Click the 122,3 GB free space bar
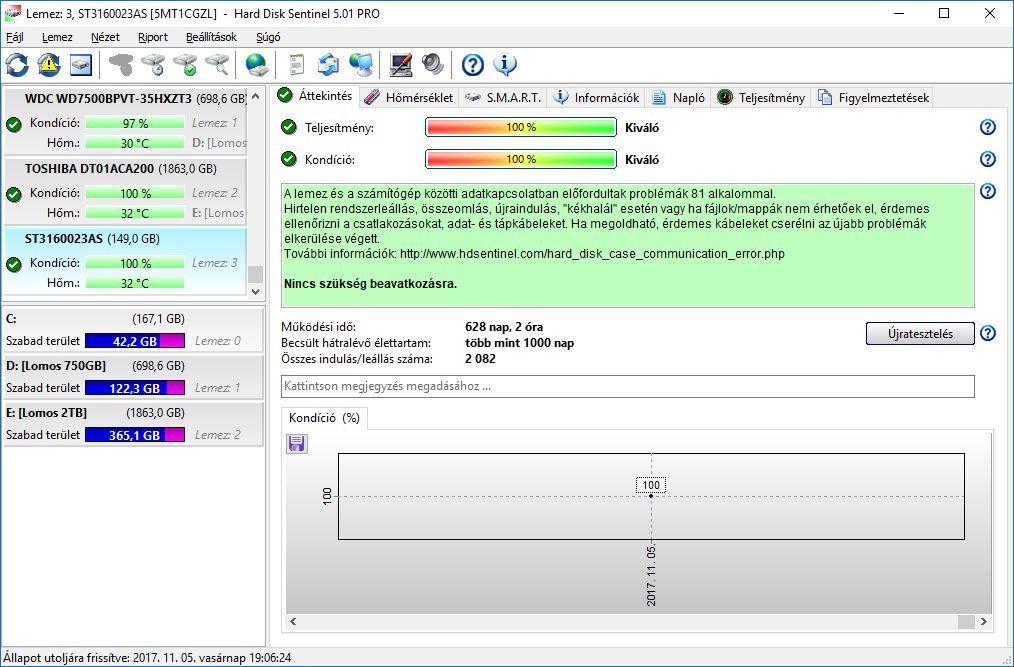This screenshot has width=1014, height=667. point(135,388)
